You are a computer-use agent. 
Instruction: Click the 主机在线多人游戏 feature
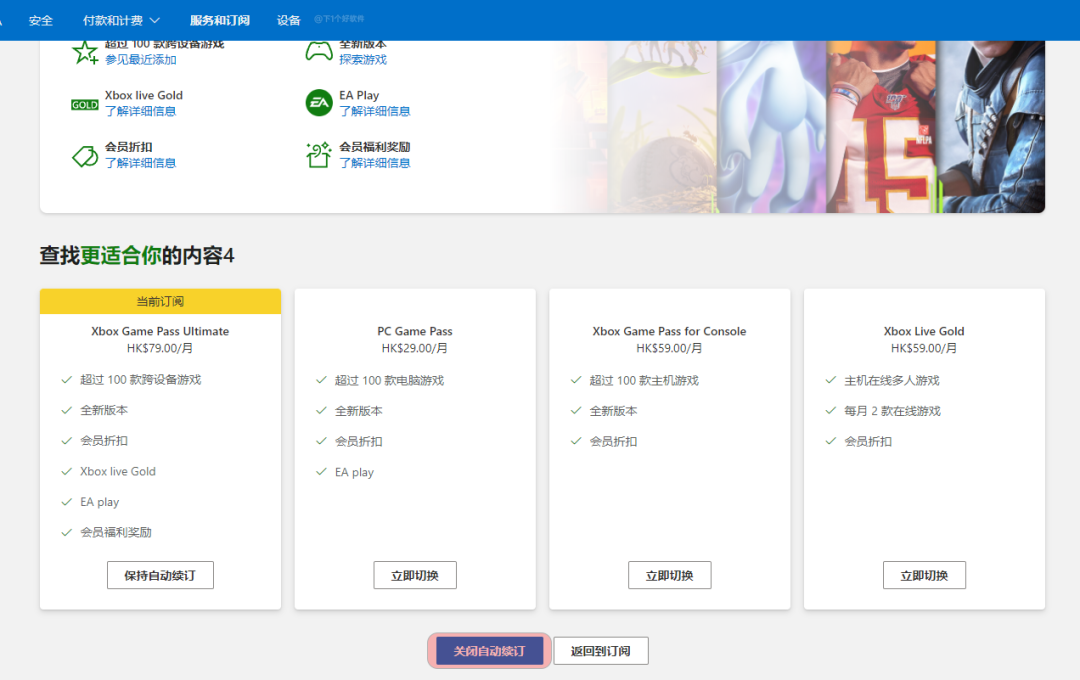892,380
